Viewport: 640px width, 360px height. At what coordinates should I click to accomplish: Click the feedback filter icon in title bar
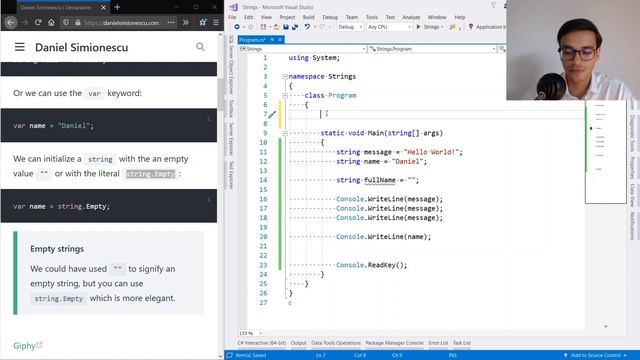pyautogui.click(x=493, y=6)
